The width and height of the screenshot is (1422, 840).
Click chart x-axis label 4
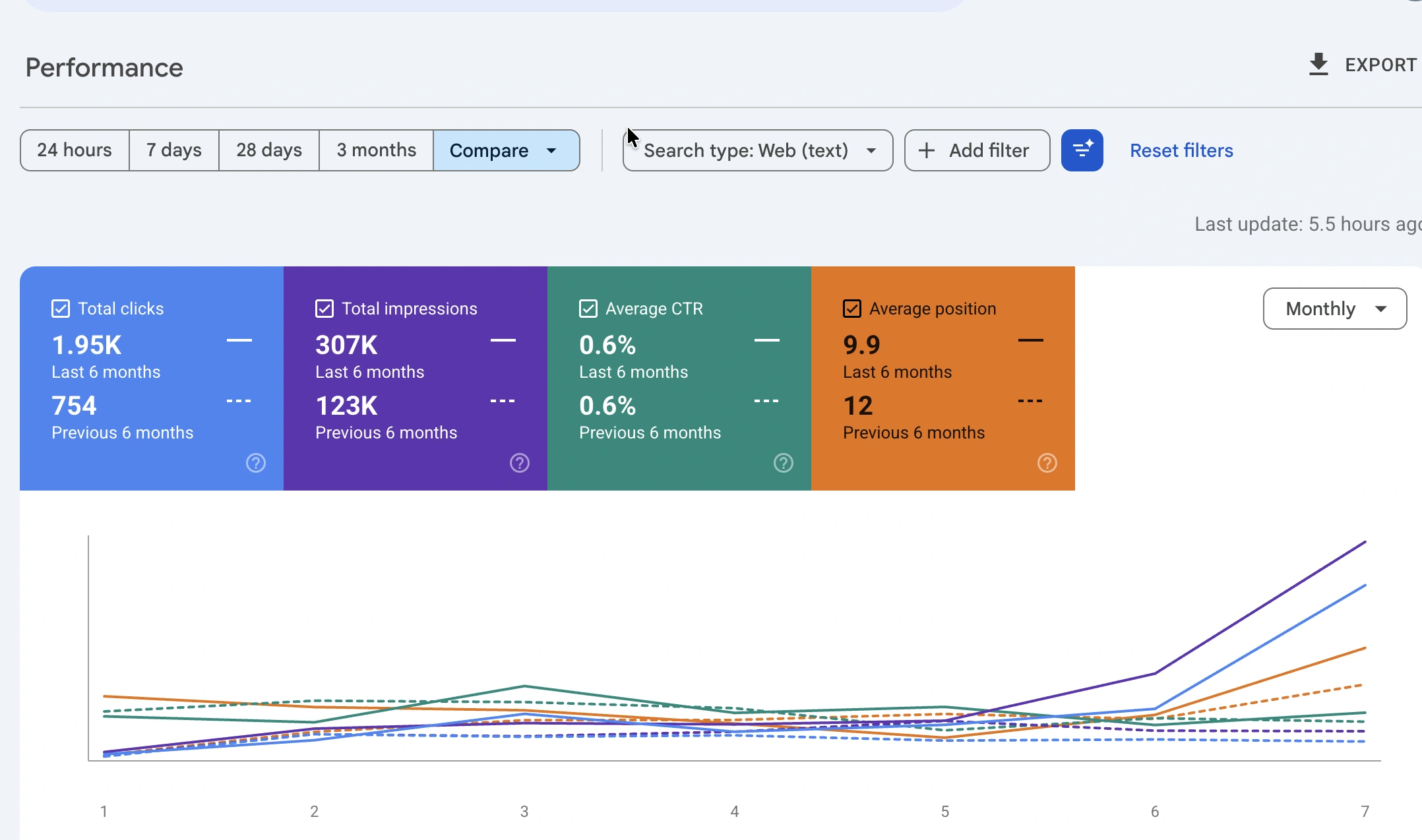734,812
